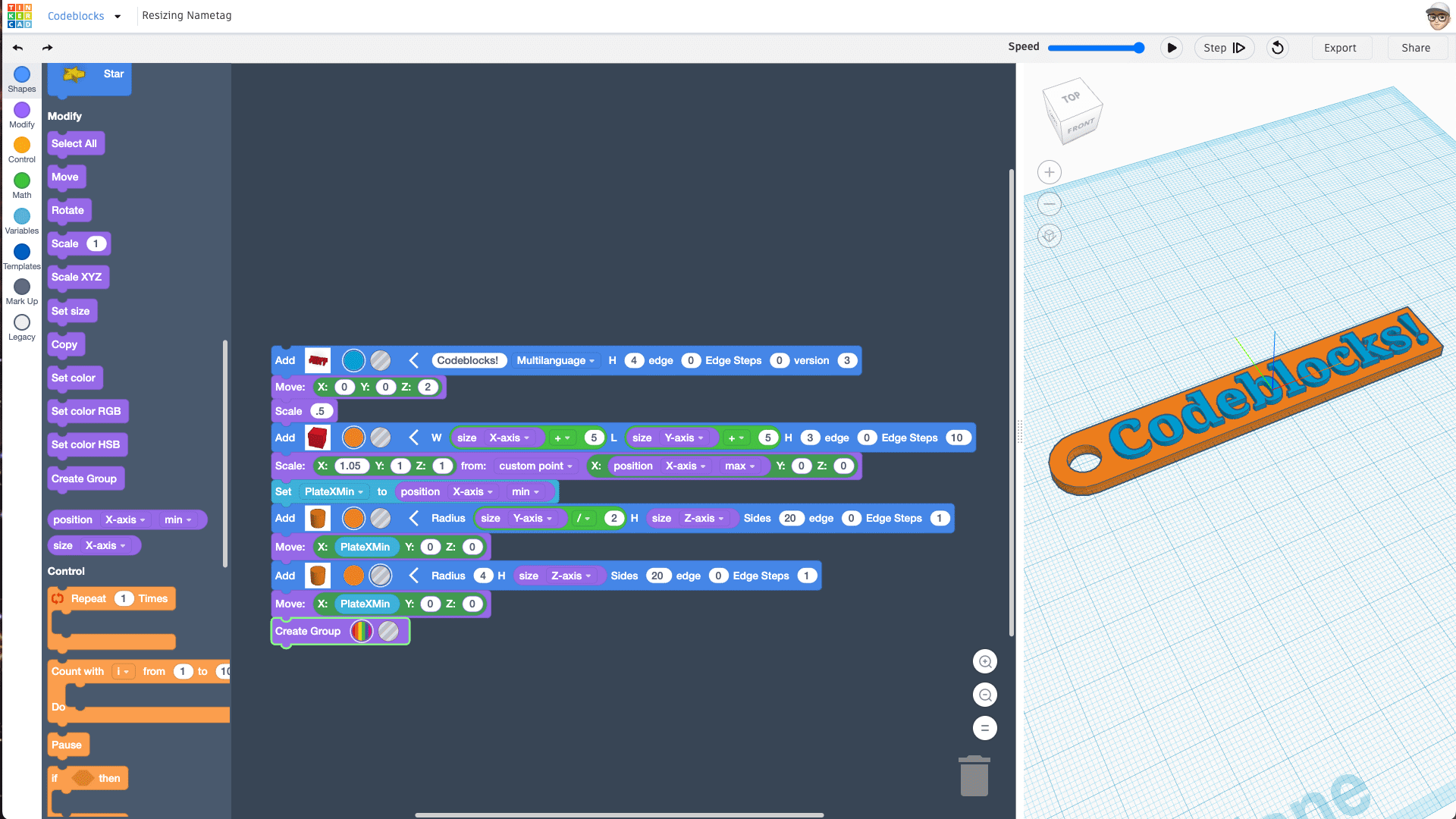Open the Shapes category in the left sidebar

click(x=21, y=78)
